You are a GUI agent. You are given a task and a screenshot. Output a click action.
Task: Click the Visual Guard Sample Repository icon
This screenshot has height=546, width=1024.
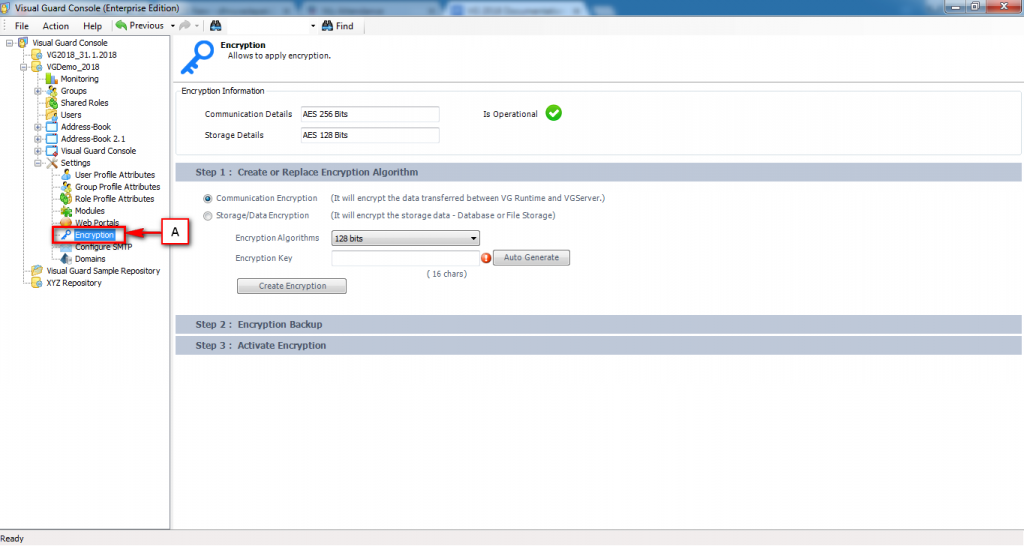[37, 271]
